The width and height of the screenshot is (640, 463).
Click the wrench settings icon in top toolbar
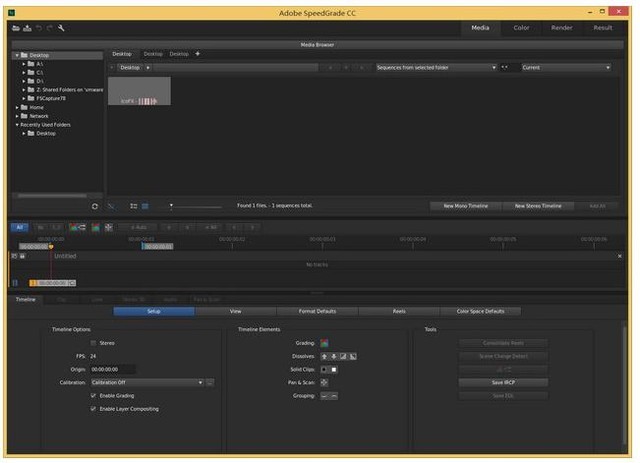pos(61,28)
